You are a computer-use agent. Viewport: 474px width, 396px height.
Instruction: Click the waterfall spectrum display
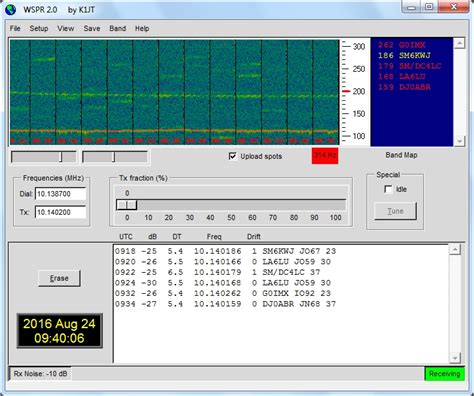[174, 92]
